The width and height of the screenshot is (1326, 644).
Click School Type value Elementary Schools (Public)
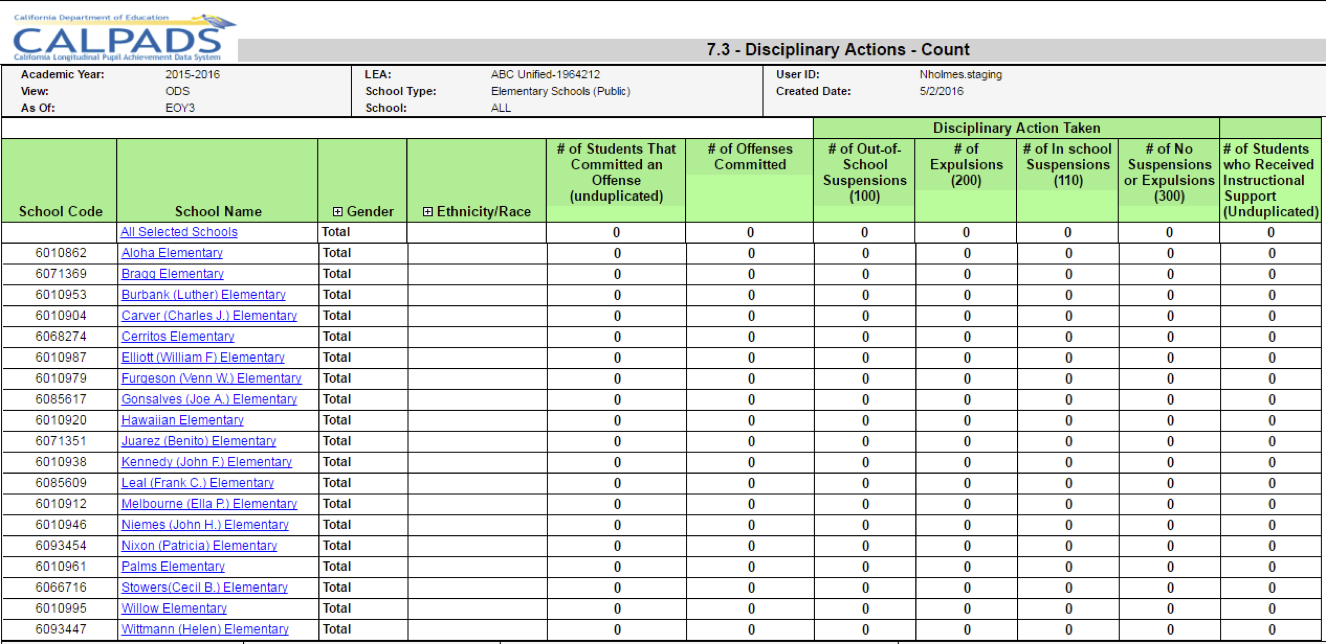(560, 91)
